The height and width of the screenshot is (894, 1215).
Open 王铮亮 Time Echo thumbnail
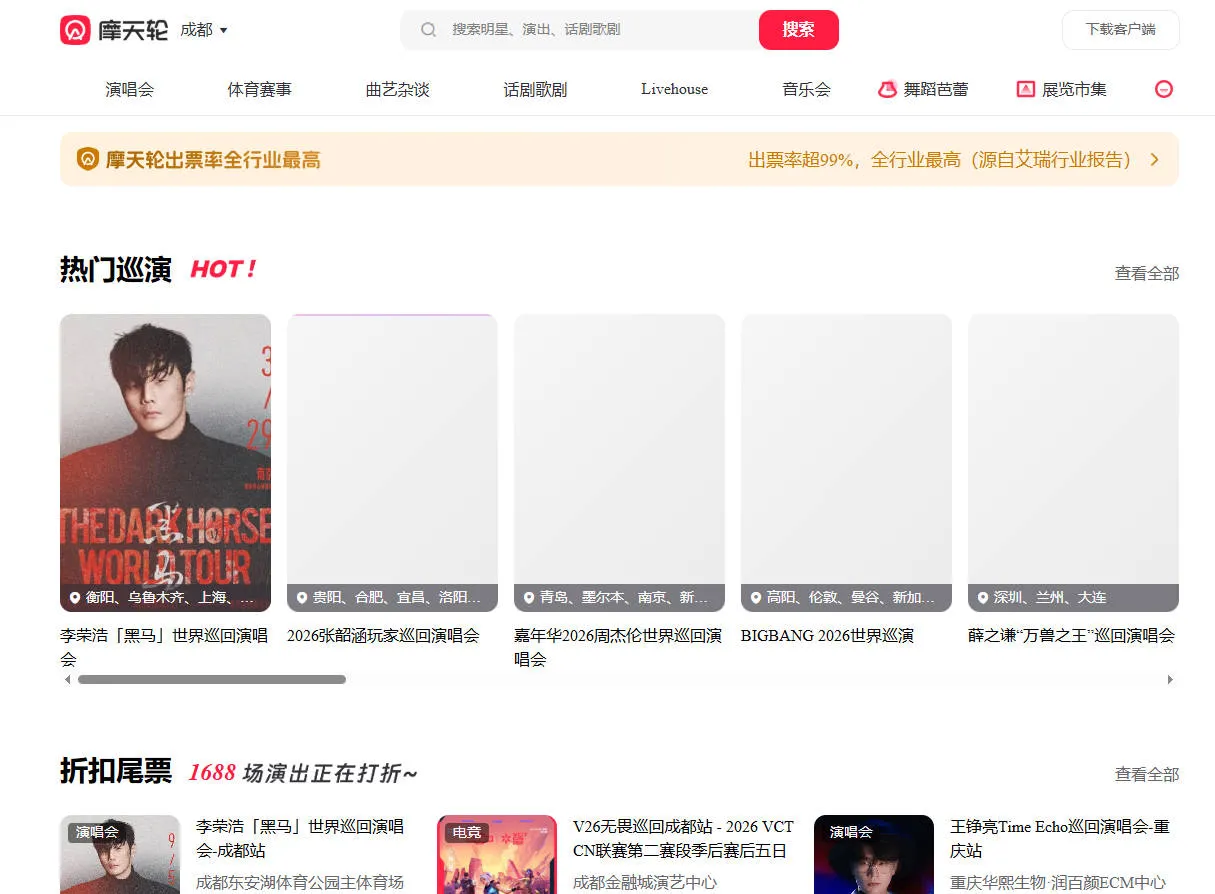[874, 854]
